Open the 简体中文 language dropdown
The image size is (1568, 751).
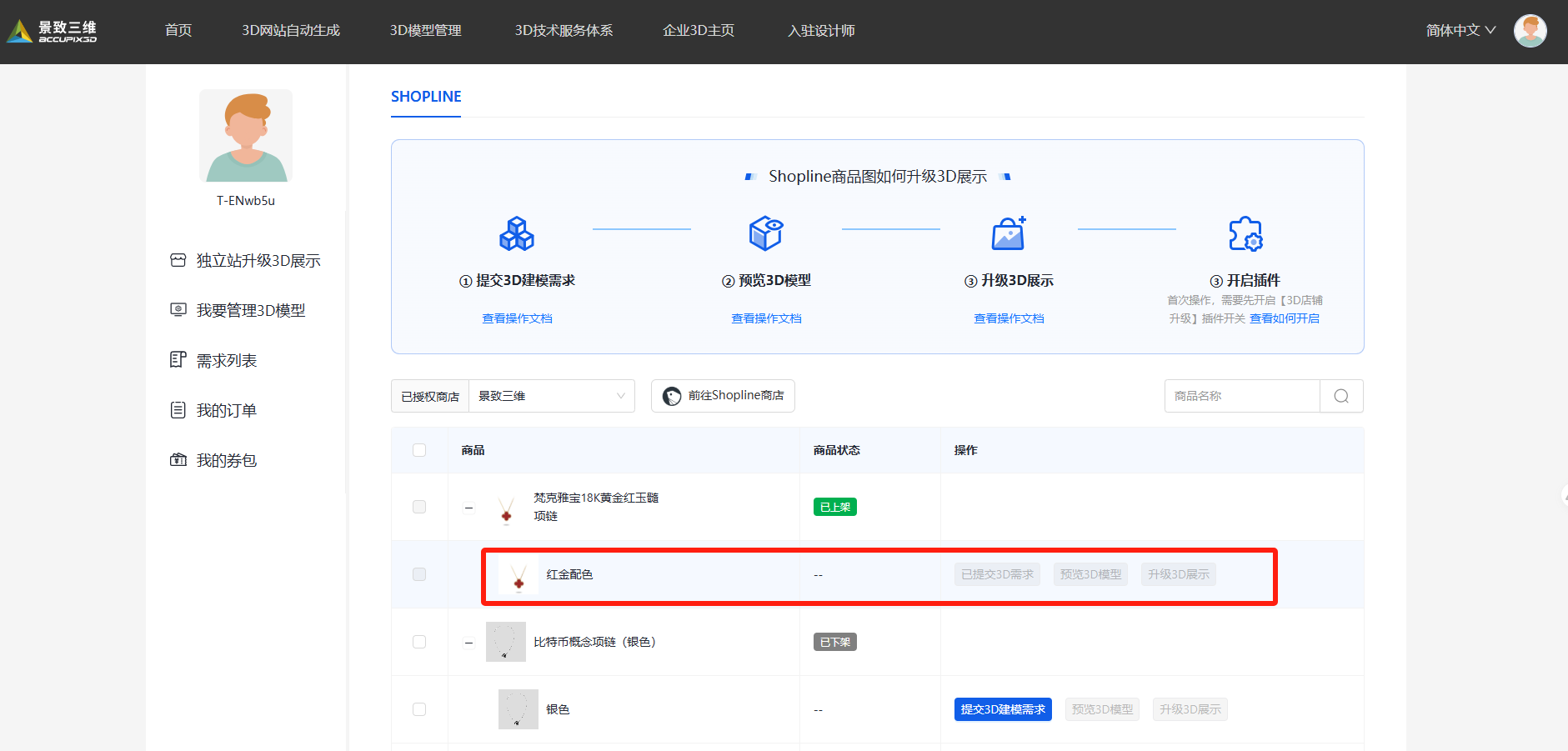[1460, 31]
